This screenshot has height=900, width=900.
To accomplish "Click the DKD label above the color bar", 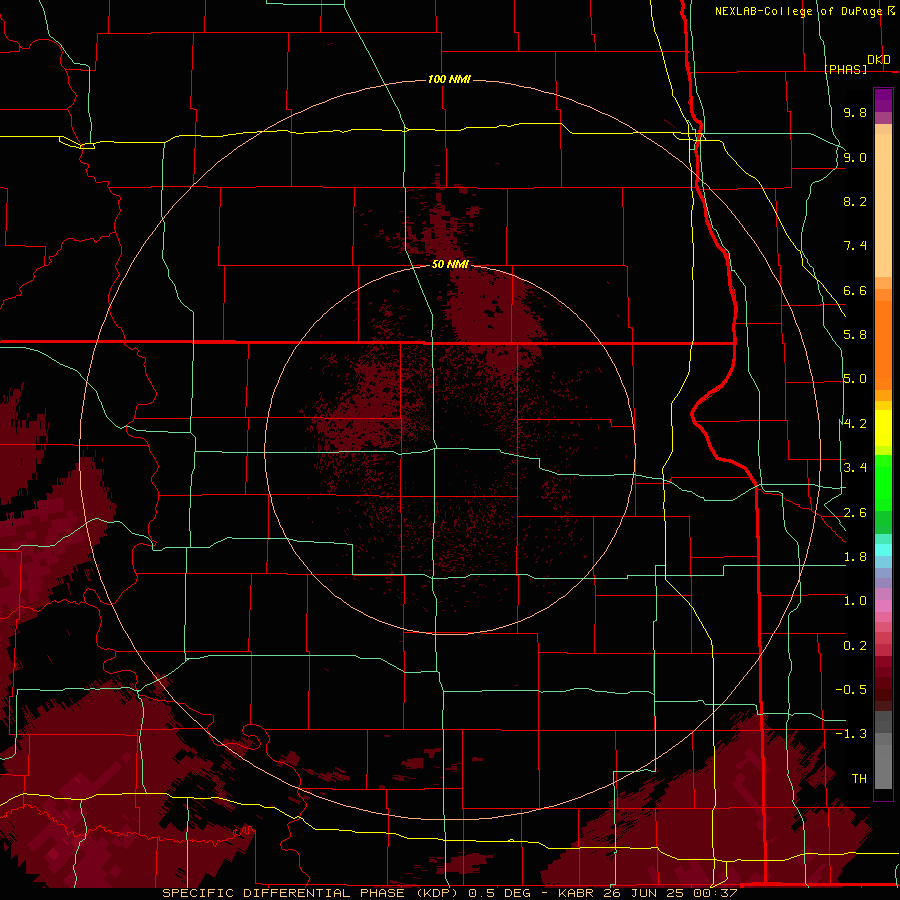I will tap(879, 60).
